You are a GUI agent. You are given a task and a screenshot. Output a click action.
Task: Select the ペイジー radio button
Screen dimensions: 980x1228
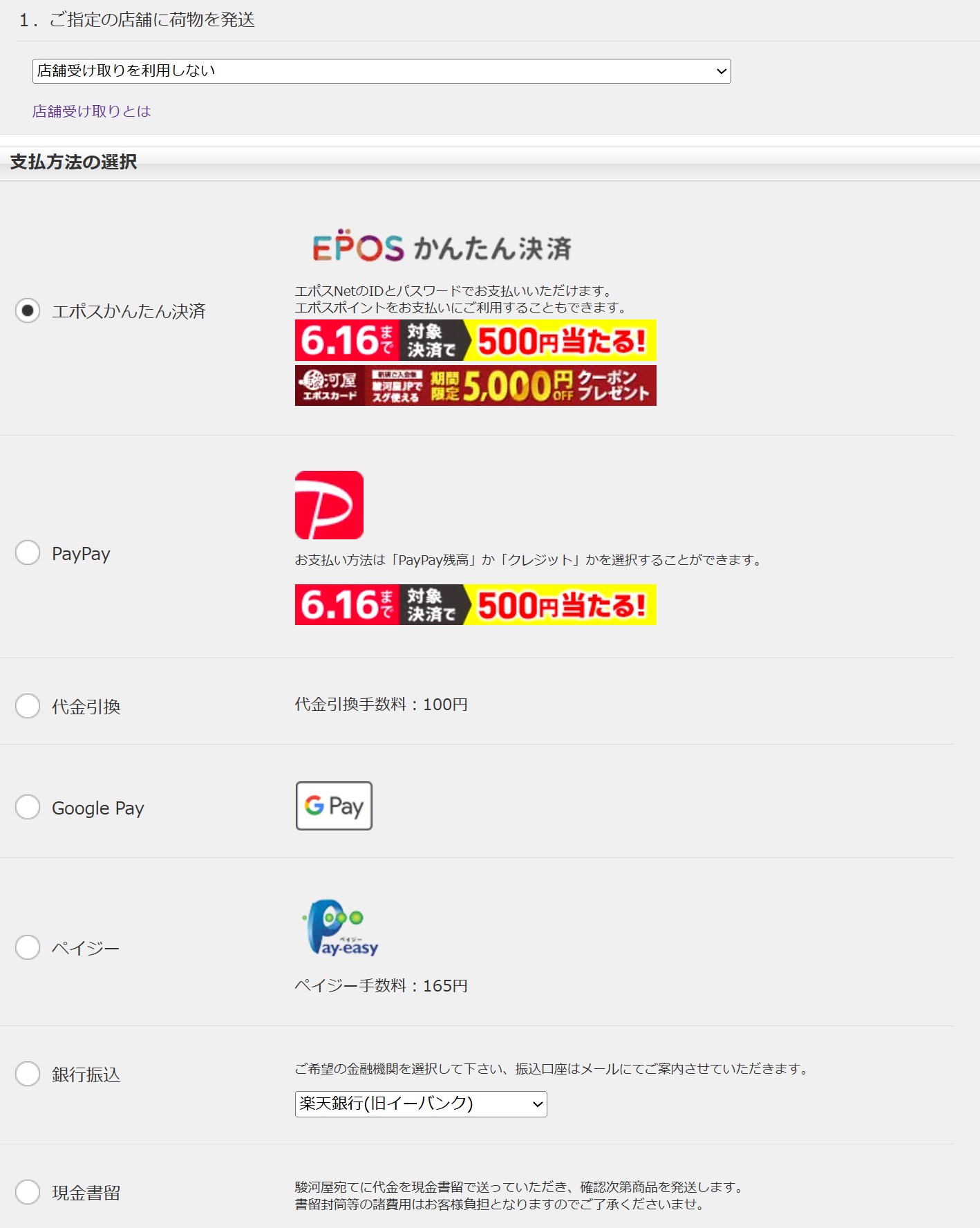pos(28,947)
